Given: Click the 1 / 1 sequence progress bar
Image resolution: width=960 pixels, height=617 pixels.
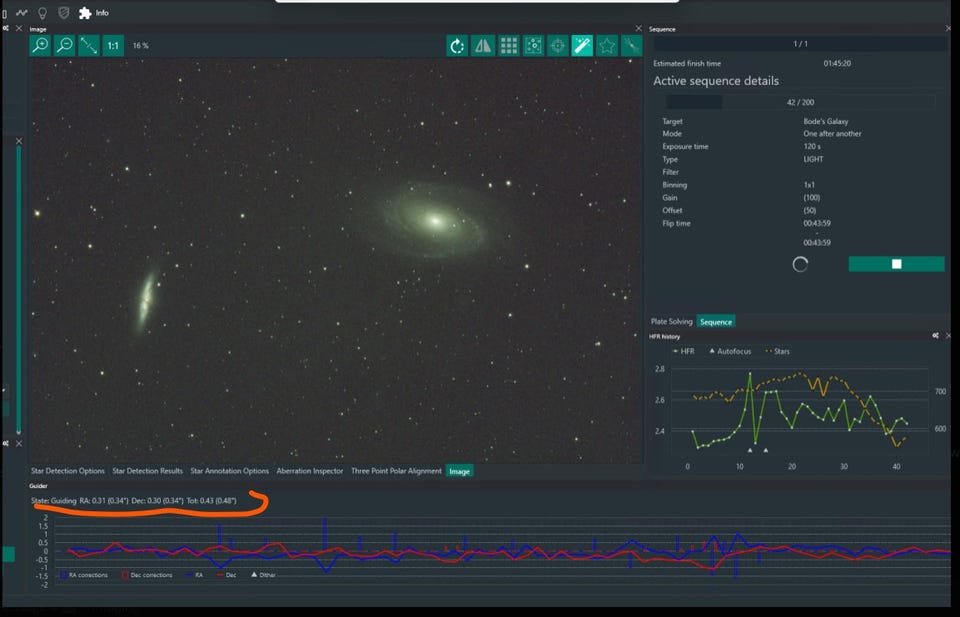Looking at the screenshot, I should click(800, 43).
